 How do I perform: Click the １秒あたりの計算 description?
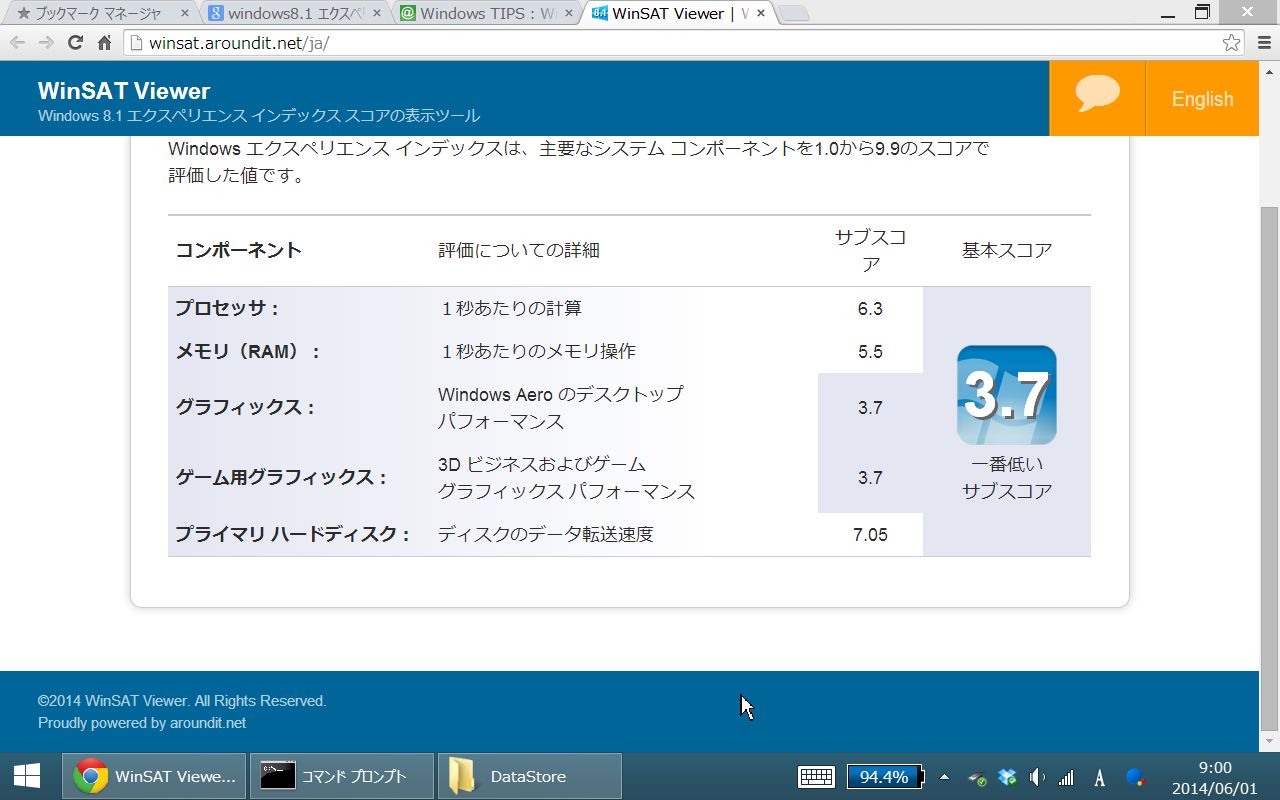point(510,308)
